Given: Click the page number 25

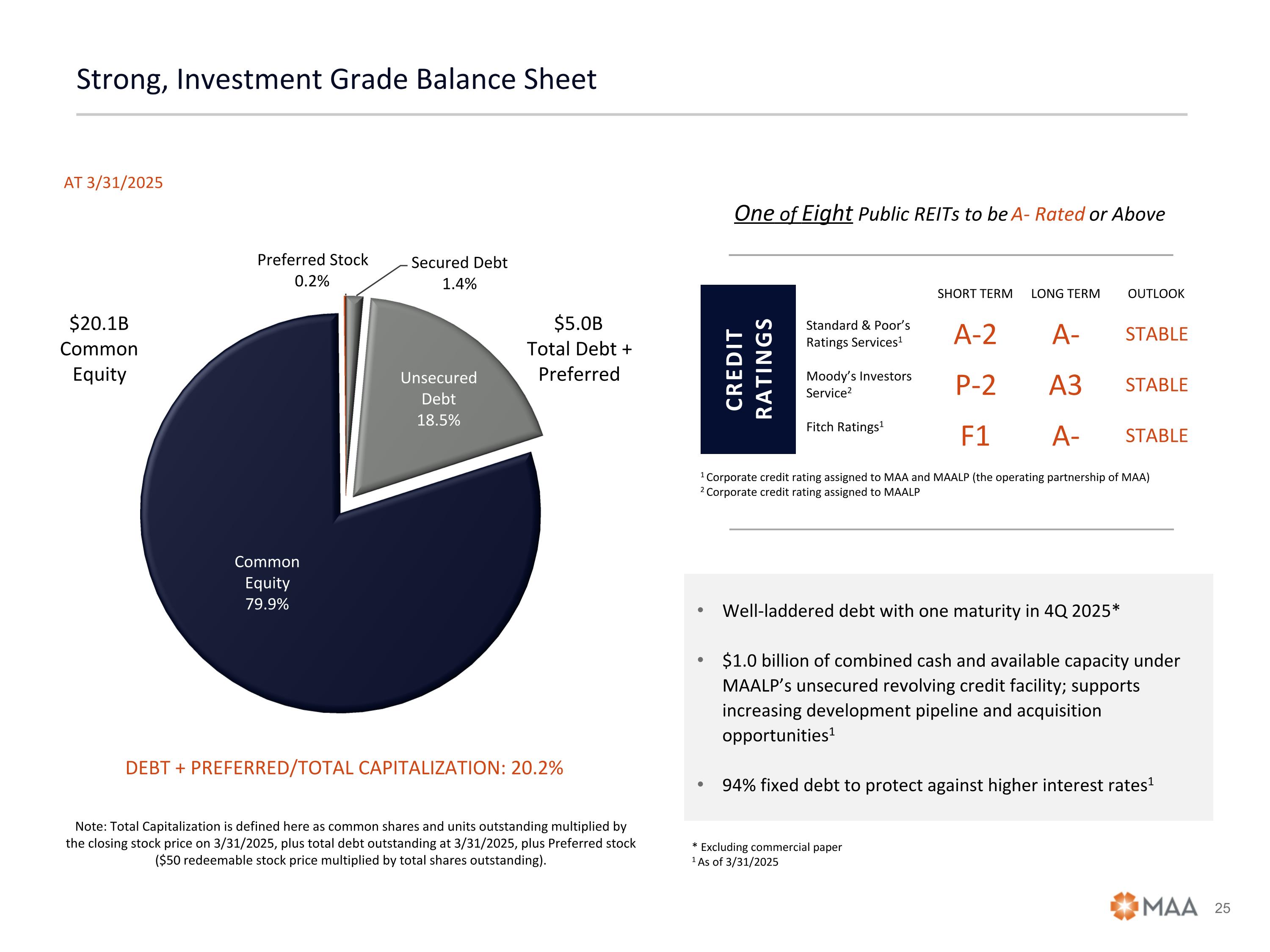Looking at the screenshot, I should pos(1222,908).
